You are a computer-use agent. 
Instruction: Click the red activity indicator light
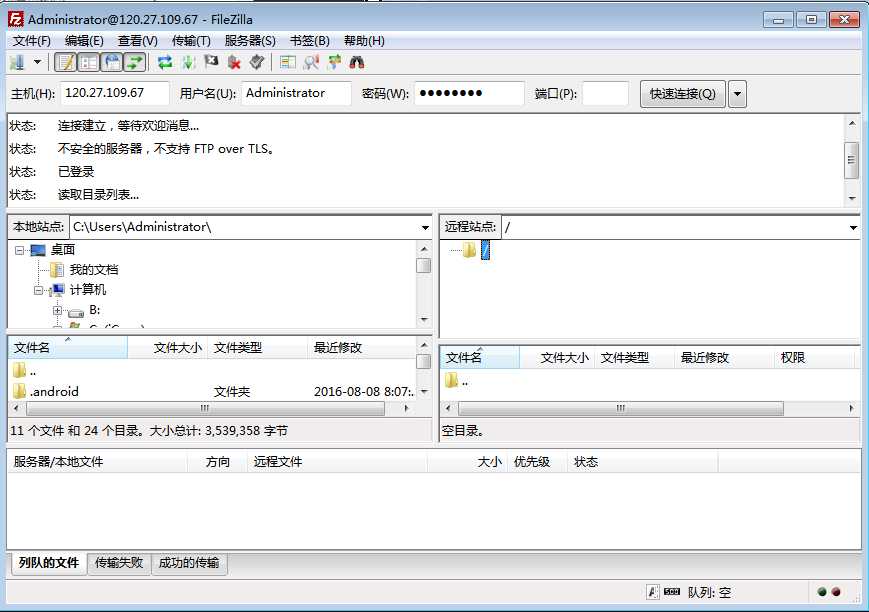pos(836,592)
